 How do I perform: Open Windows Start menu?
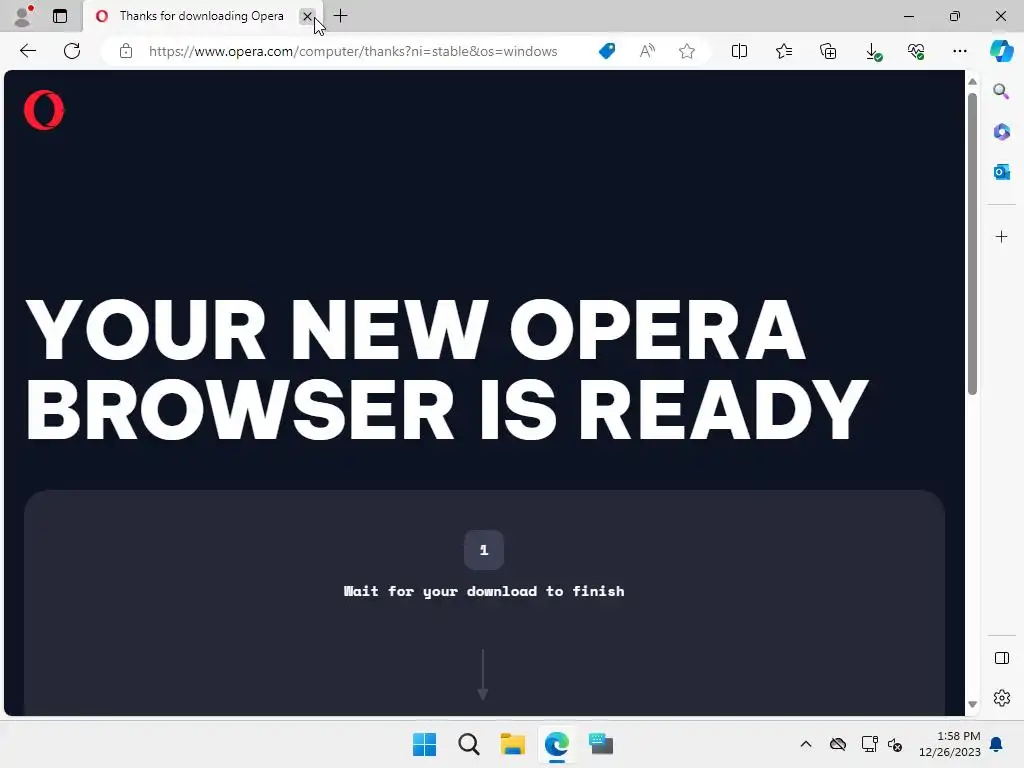coord(424,744)
